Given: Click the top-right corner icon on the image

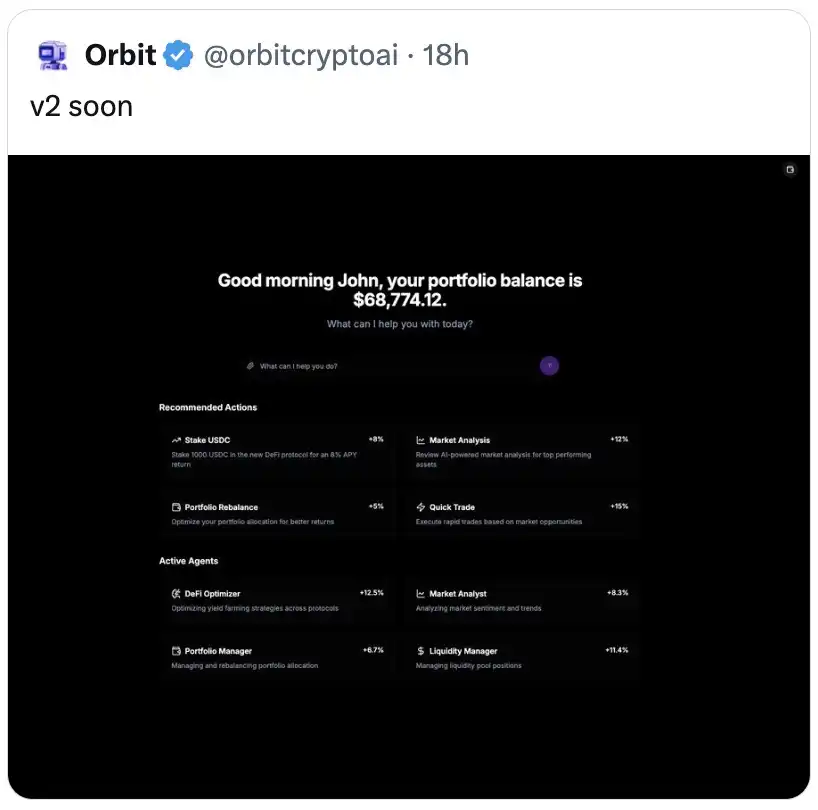Looking at the screenshot, I should tap(790, 170).
